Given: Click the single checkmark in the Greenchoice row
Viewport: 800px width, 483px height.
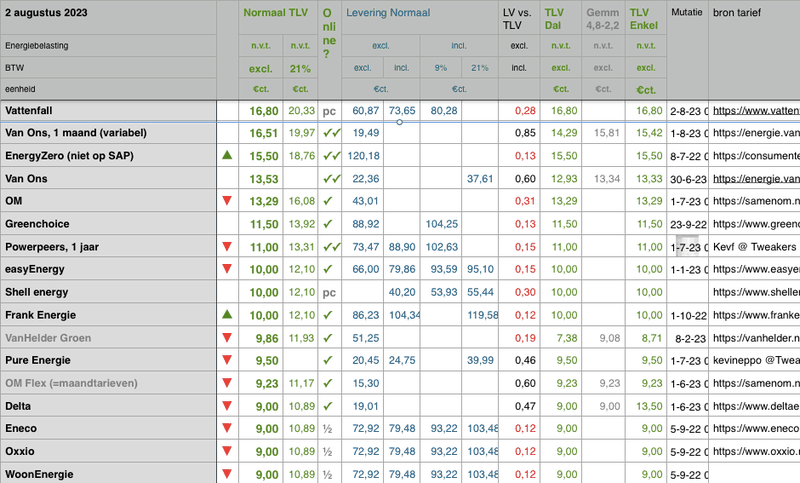Looking at the screenshot, I should 331,224.
